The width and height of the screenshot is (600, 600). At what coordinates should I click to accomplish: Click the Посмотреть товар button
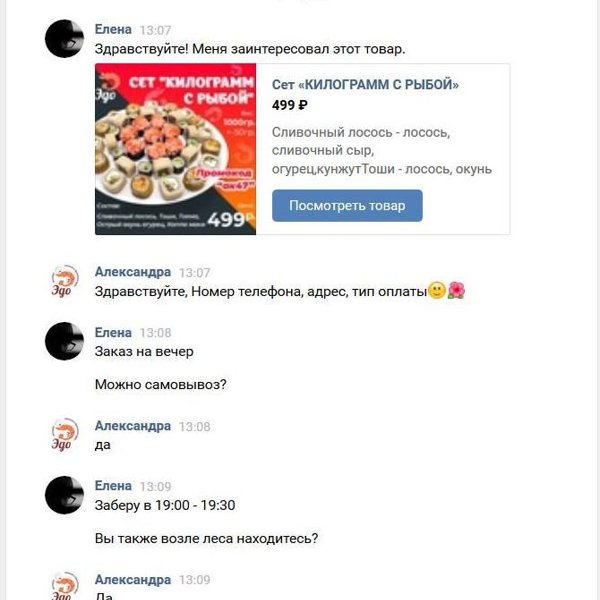(347, 205)
